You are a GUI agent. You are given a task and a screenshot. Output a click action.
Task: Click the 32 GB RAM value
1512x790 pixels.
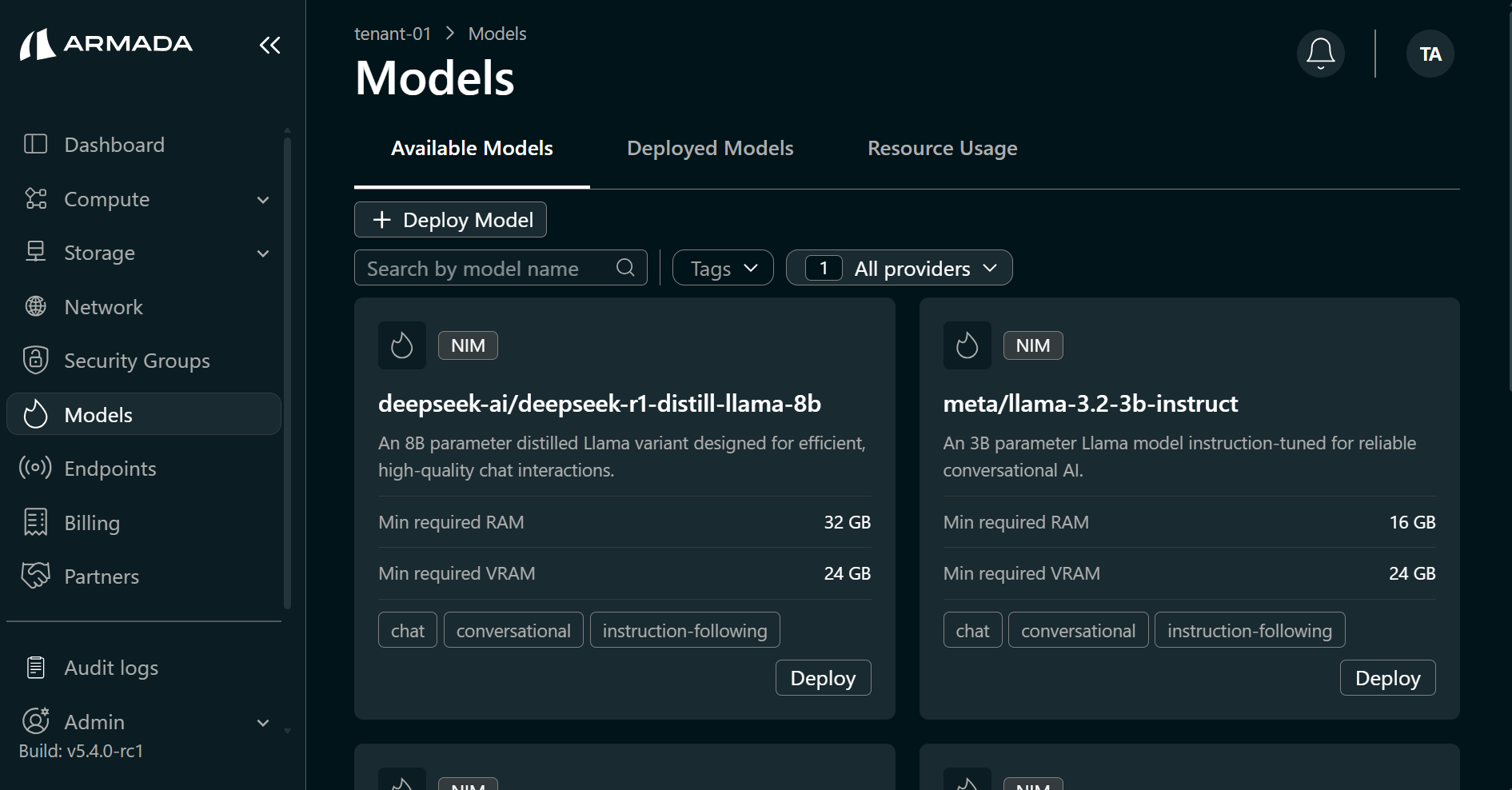pyautogui.click(x=847, y=522)
